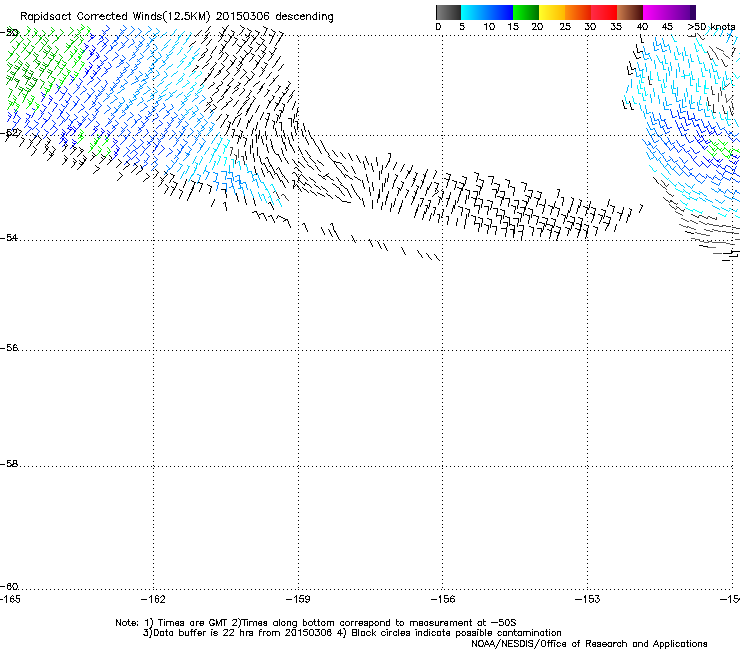Click the '-60' latitude axis label
740x650 pixels.
click(9, 587)
